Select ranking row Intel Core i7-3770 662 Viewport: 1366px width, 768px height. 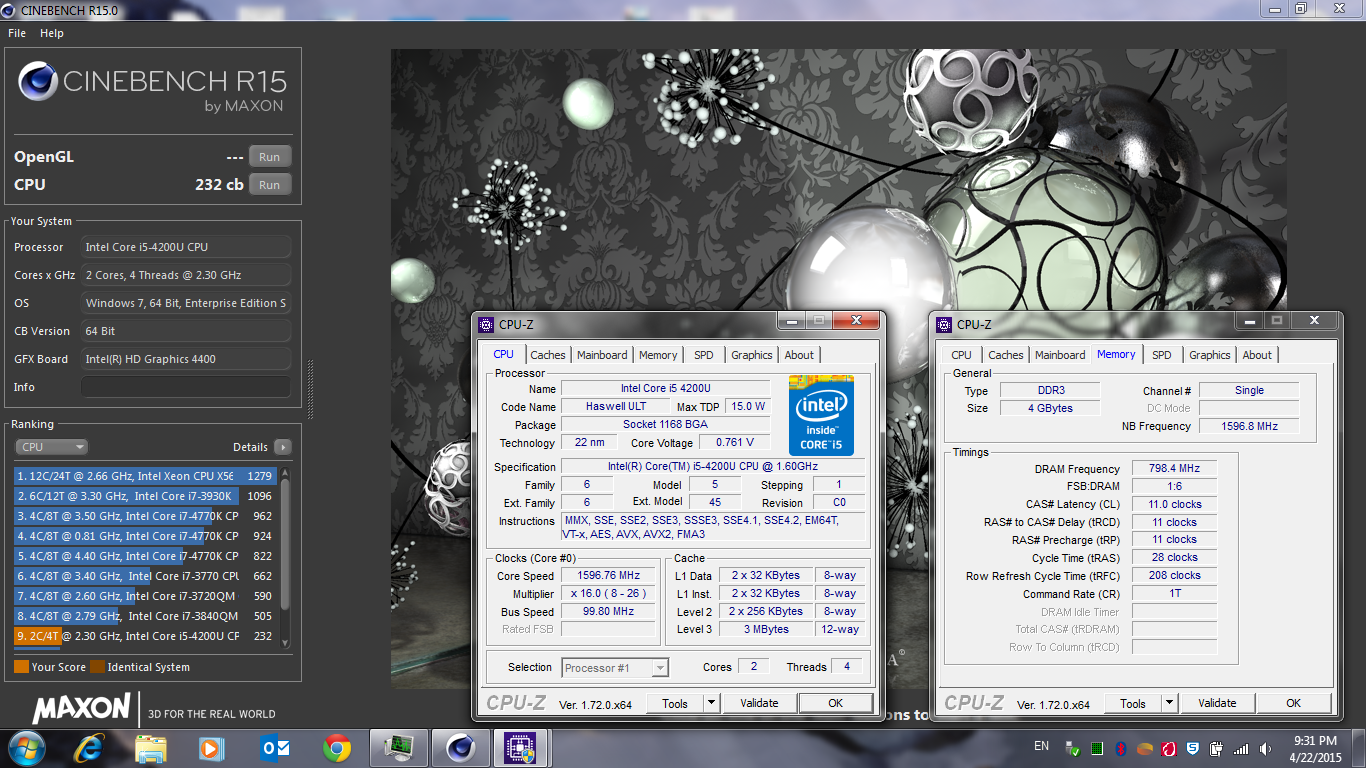tap(146, 576)
